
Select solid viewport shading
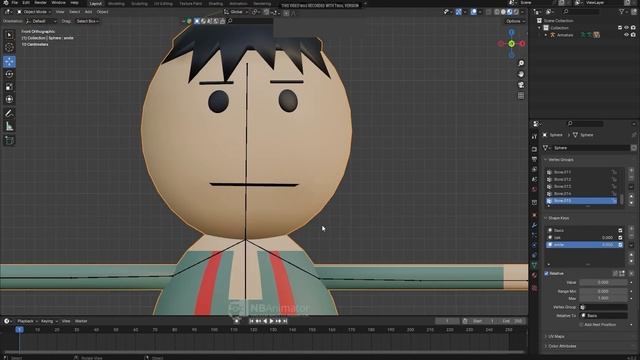pos(503,12)
